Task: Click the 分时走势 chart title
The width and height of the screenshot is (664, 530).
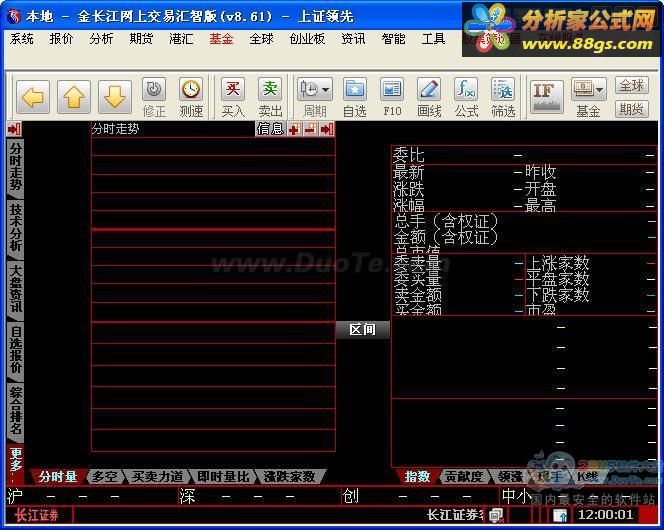Action: click(116, 129)
